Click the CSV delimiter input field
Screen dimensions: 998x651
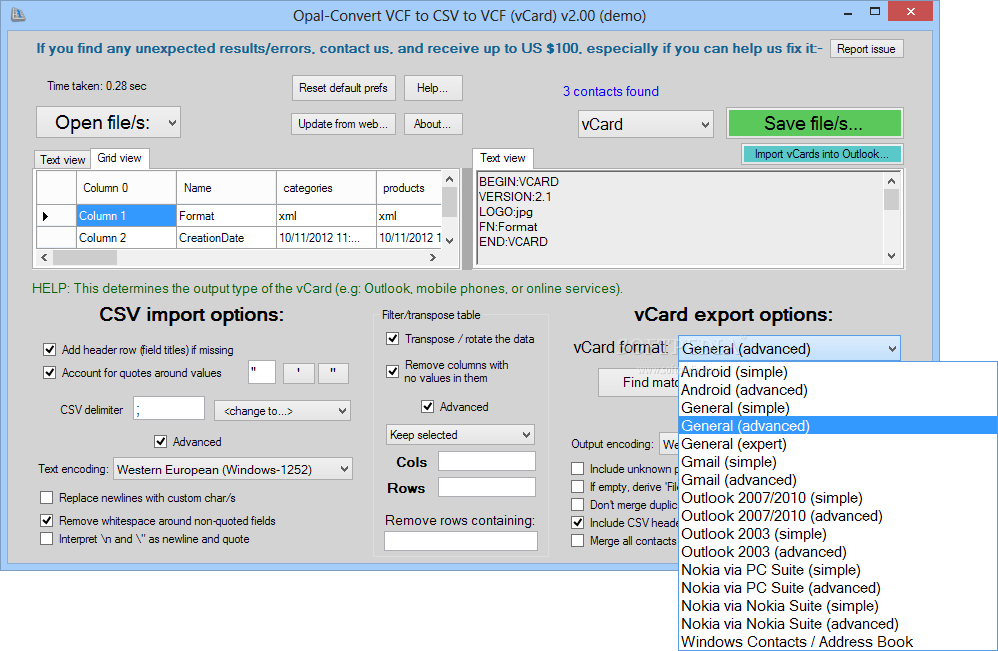(169, 409)
